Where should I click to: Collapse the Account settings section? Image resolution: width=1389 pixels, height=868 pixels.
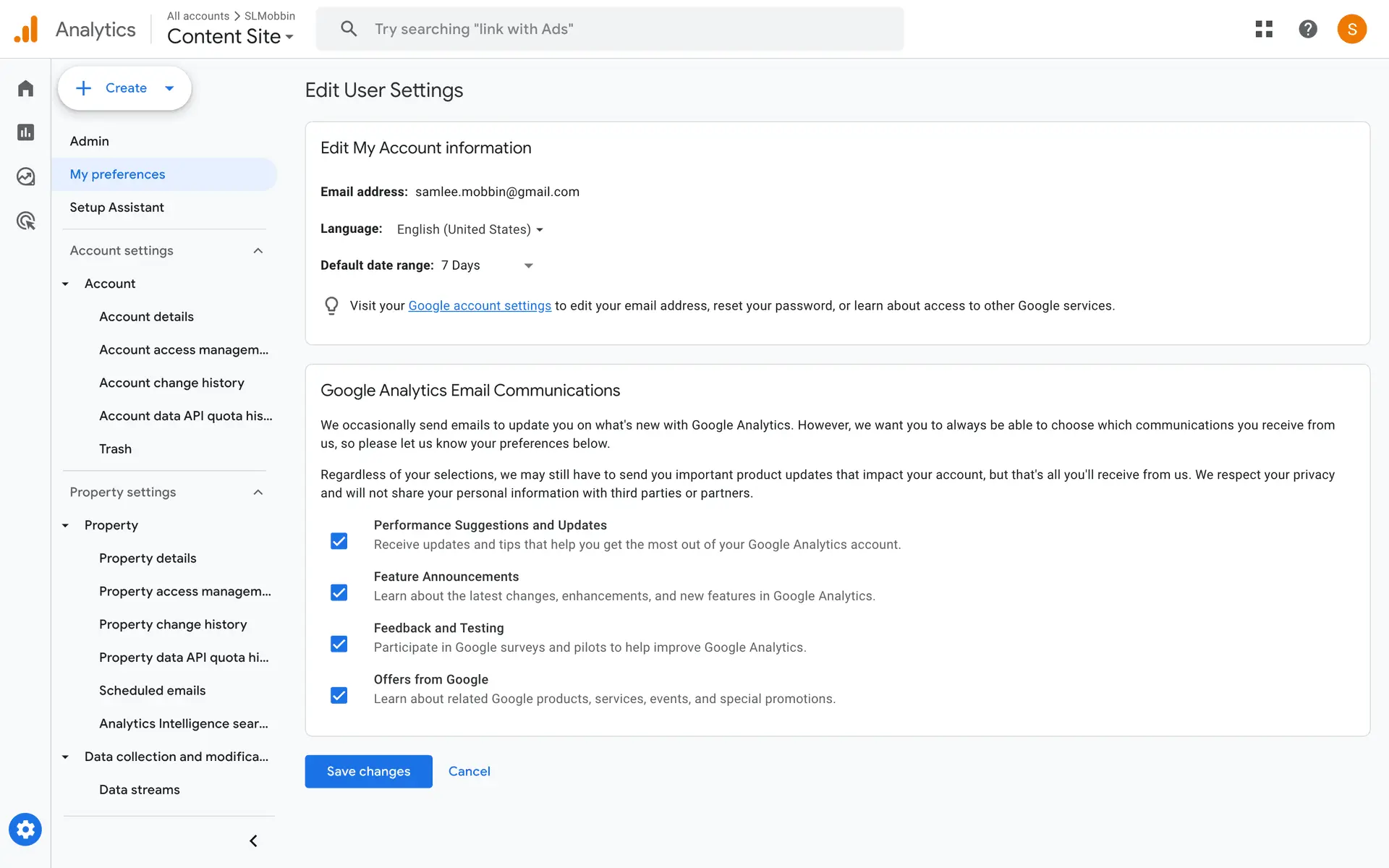point(258,250)
